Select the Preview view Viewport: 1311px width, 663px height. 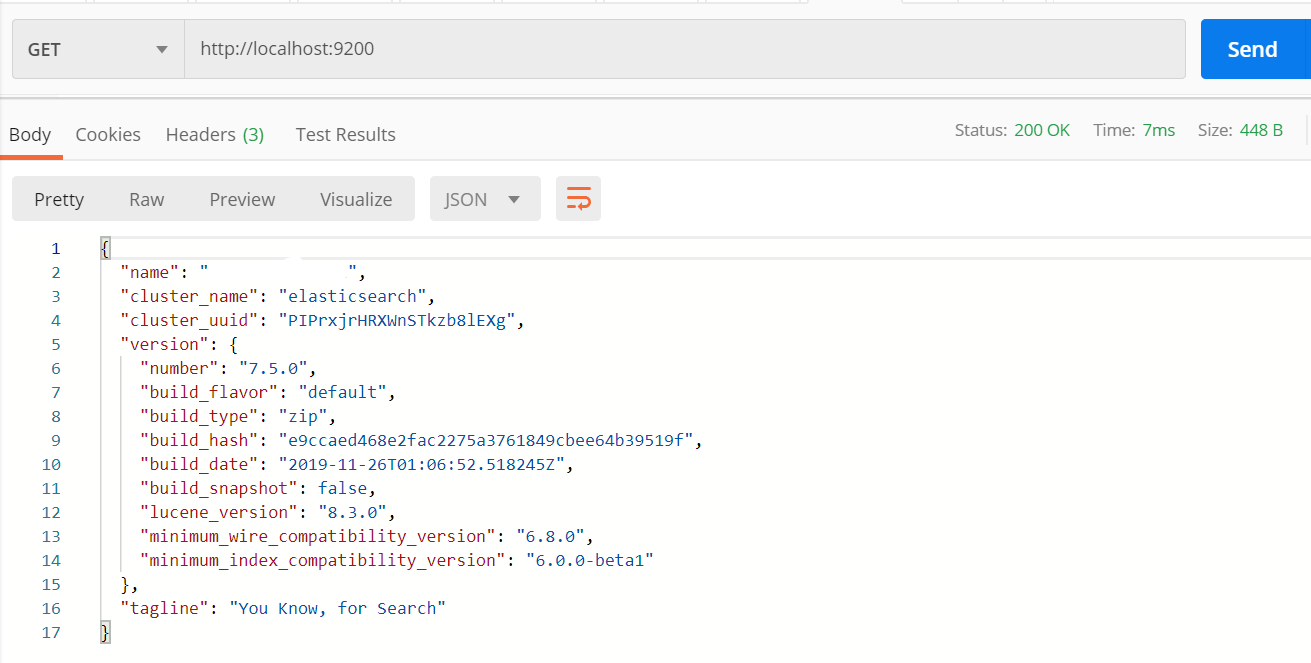click(x=242, y=199)
